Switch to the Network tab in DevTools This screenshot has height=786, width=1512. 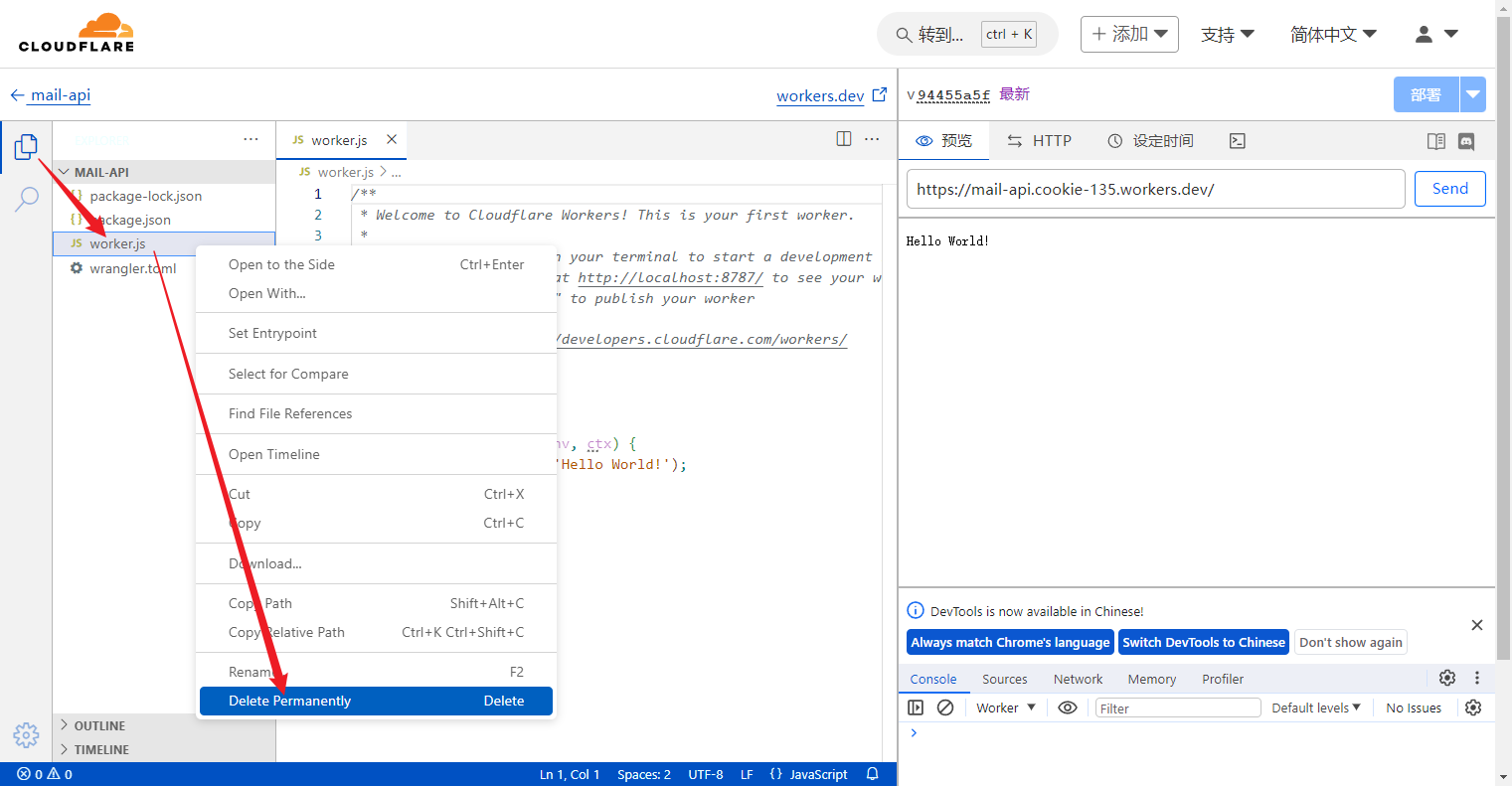click(x=1078, y=679)
